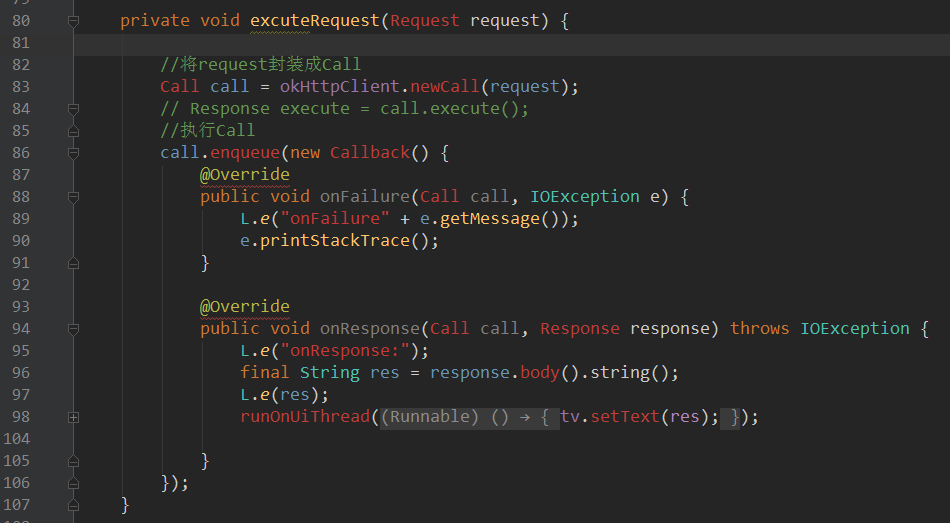Click the comment '//将request封装成Call'
Image resolution: width=950 pixels, height=523 pixels.
(261, 65)
